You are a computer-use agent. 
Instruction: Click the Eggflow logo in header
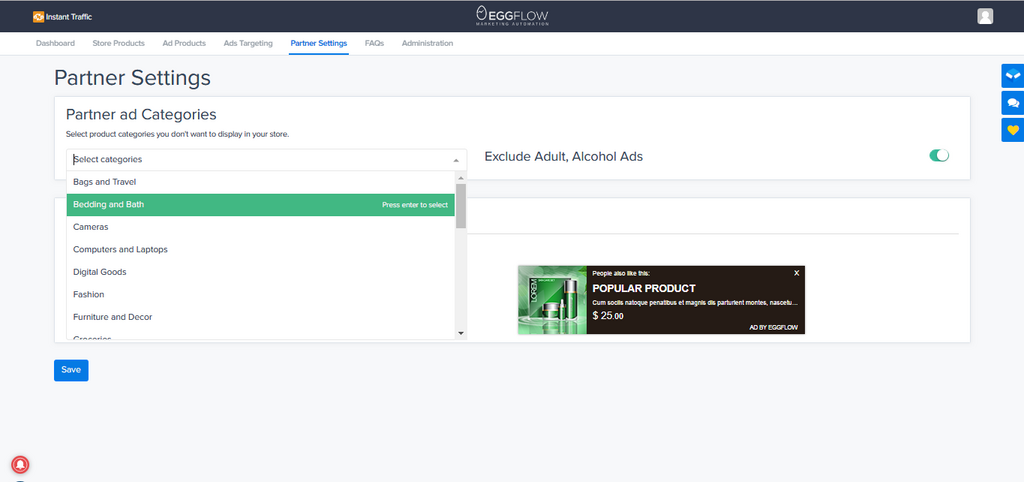click(x=512, y=16)
